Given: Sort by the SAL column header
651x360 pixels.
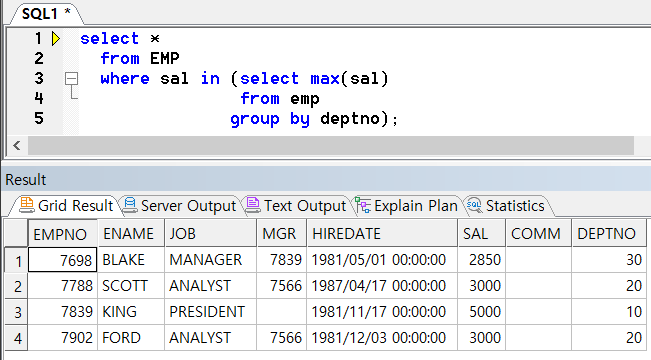Looking at the screenshot, I should [x=482, y=234].
